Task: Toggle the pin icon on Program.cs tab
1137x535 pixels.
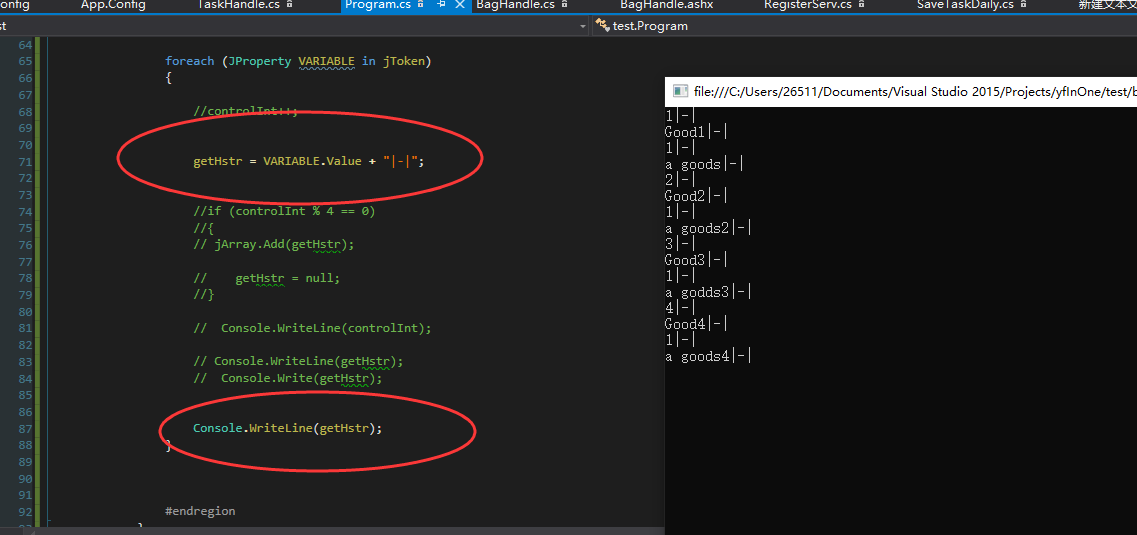Action: point(441,5)
